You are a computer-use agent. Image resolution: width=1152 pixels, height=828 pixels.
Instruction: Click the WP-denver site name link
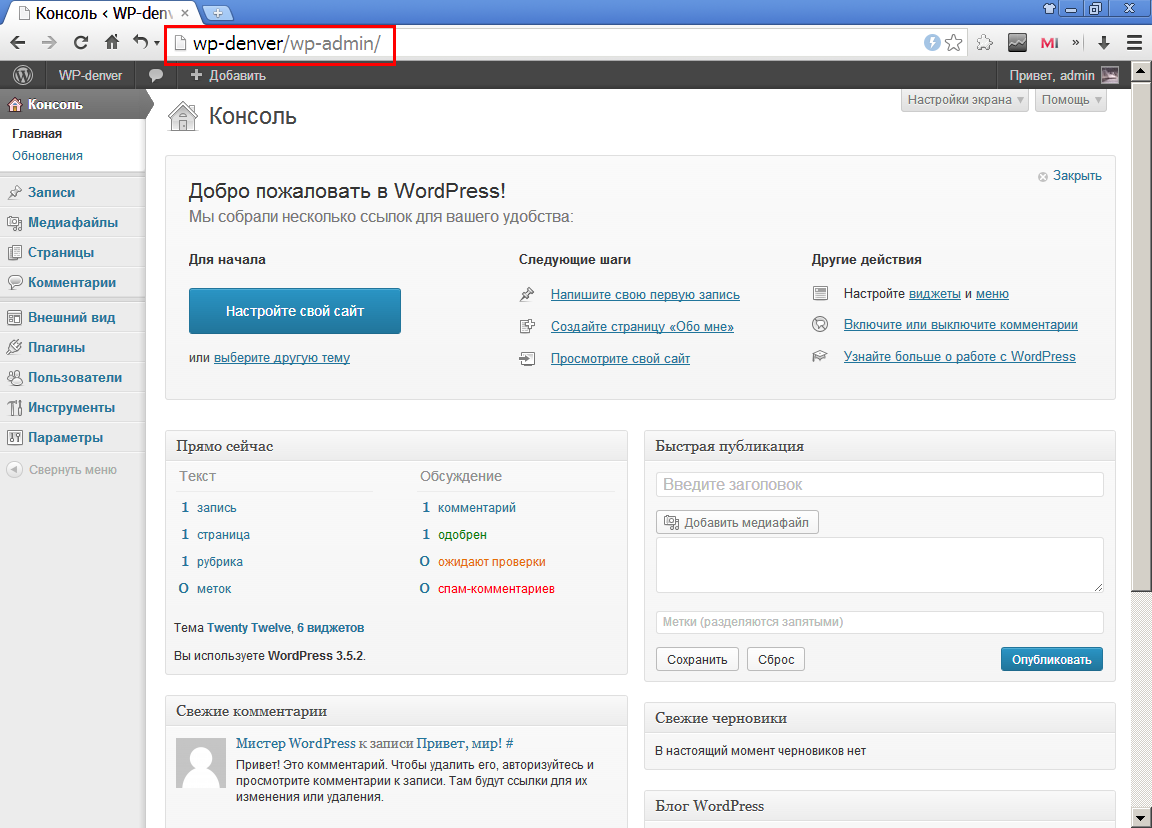coord(90,75)
